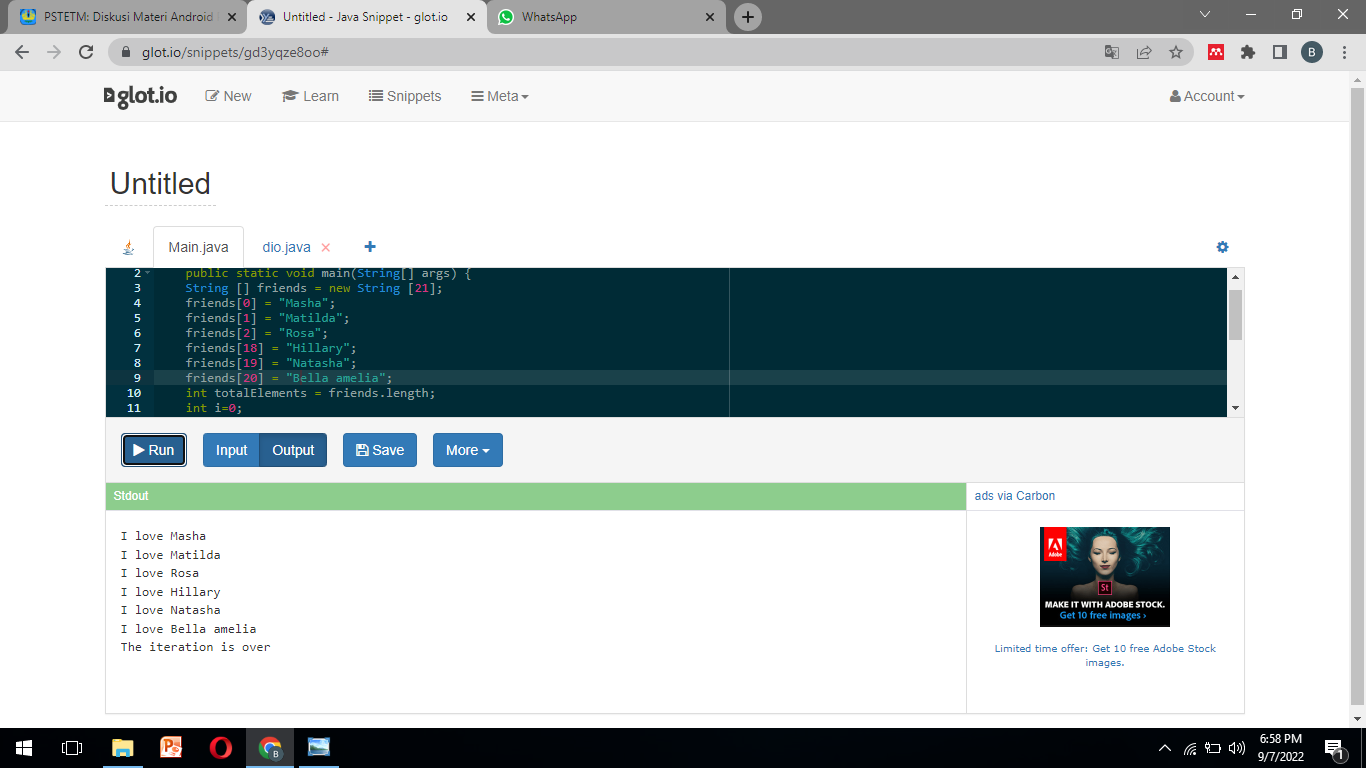Switch to the dio.java tab
Viewport: 1366px width, 768px height.
tap(286, 247)
